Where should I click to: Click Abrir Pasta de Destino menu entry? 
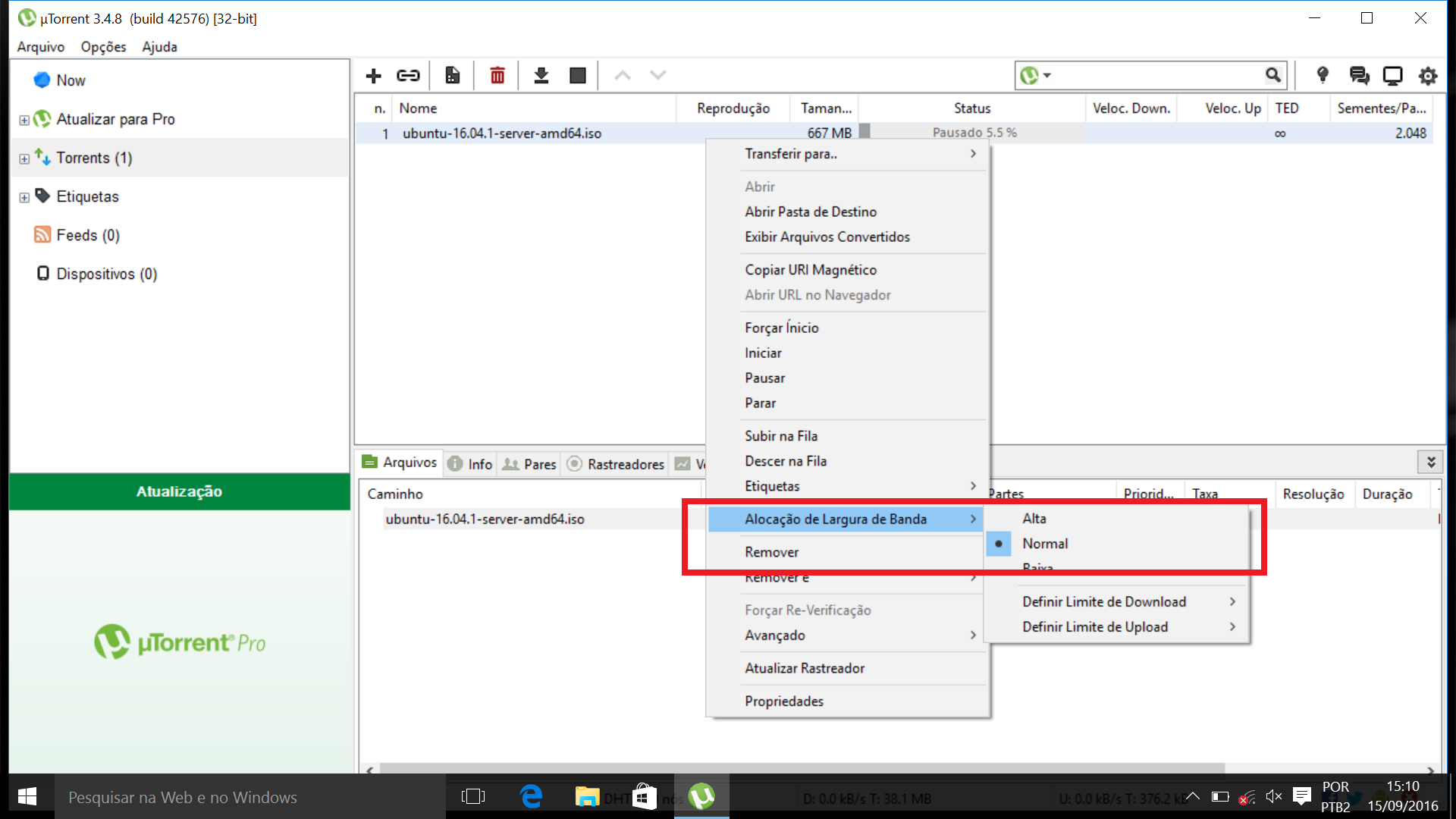point(847,212)
